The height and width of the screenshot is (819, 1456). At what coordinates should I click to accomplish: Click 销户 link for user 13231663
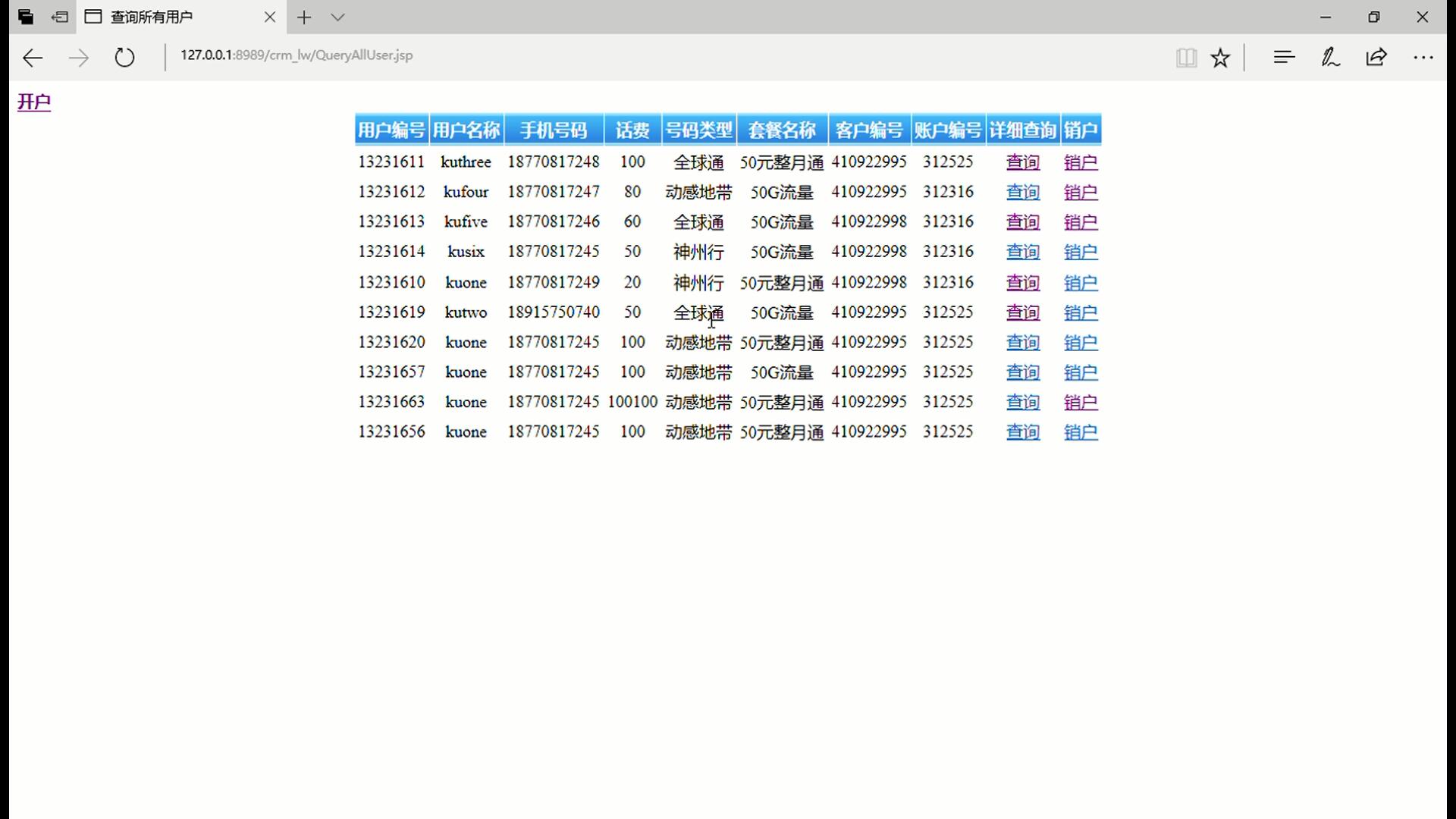(x=1081, y=402)
